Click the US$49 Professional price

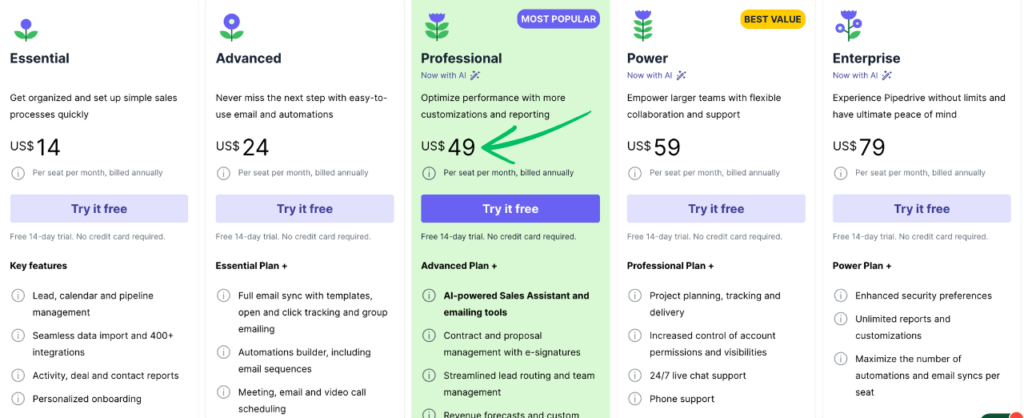(448, 147)
